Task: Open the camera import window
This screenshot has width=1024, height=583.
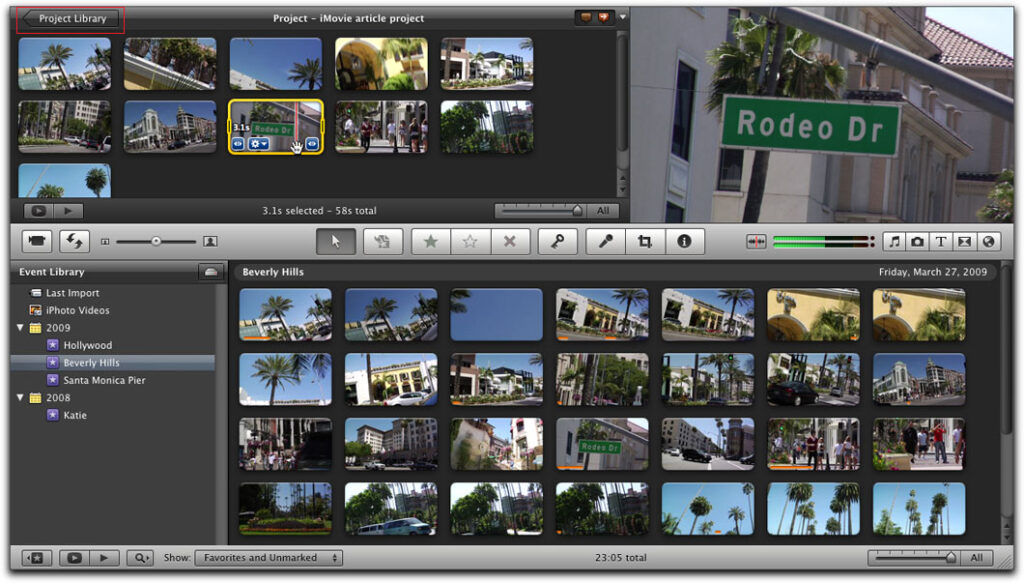Action: click(38, 241)
